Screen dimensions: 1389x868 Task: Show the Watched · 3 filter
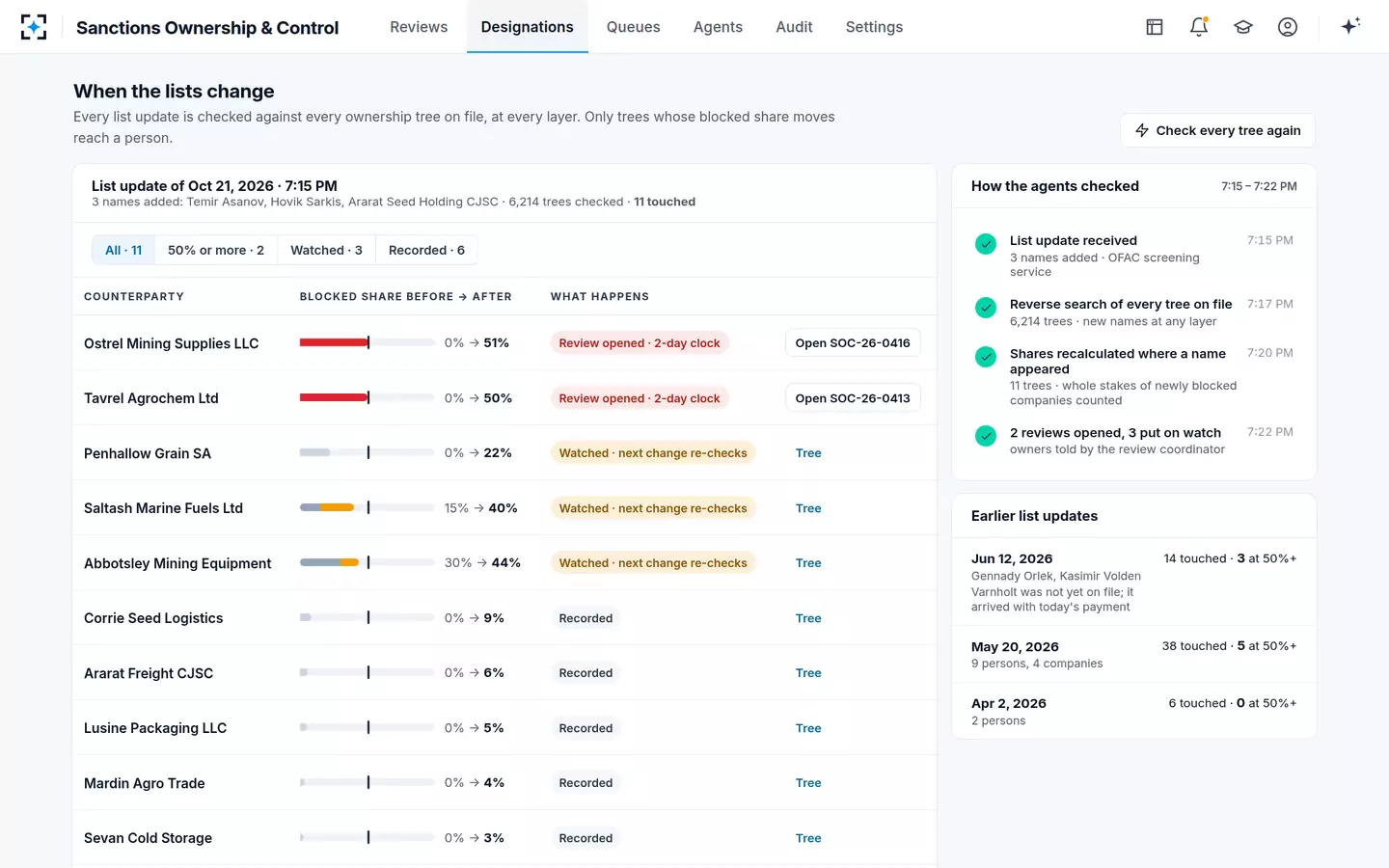point(326,250)
